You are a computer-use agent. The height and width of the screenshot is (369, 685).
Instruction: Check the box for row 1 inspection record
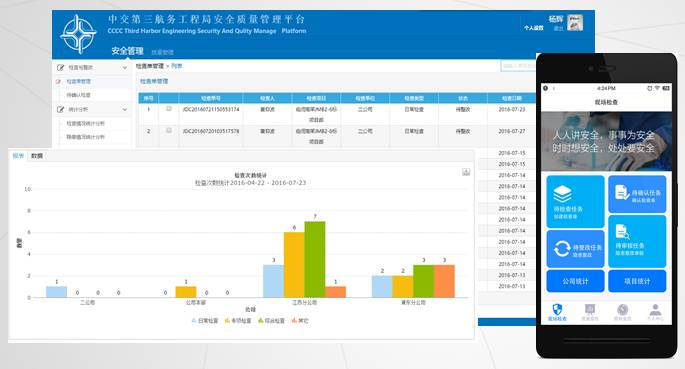169,109
